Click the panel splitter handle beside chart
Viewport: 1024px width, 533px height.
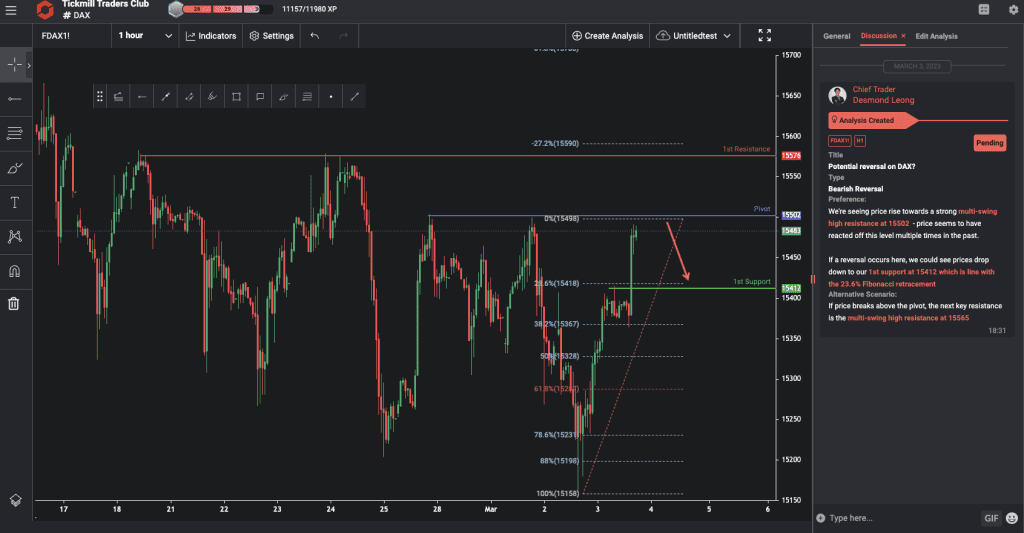click(813, 280)
